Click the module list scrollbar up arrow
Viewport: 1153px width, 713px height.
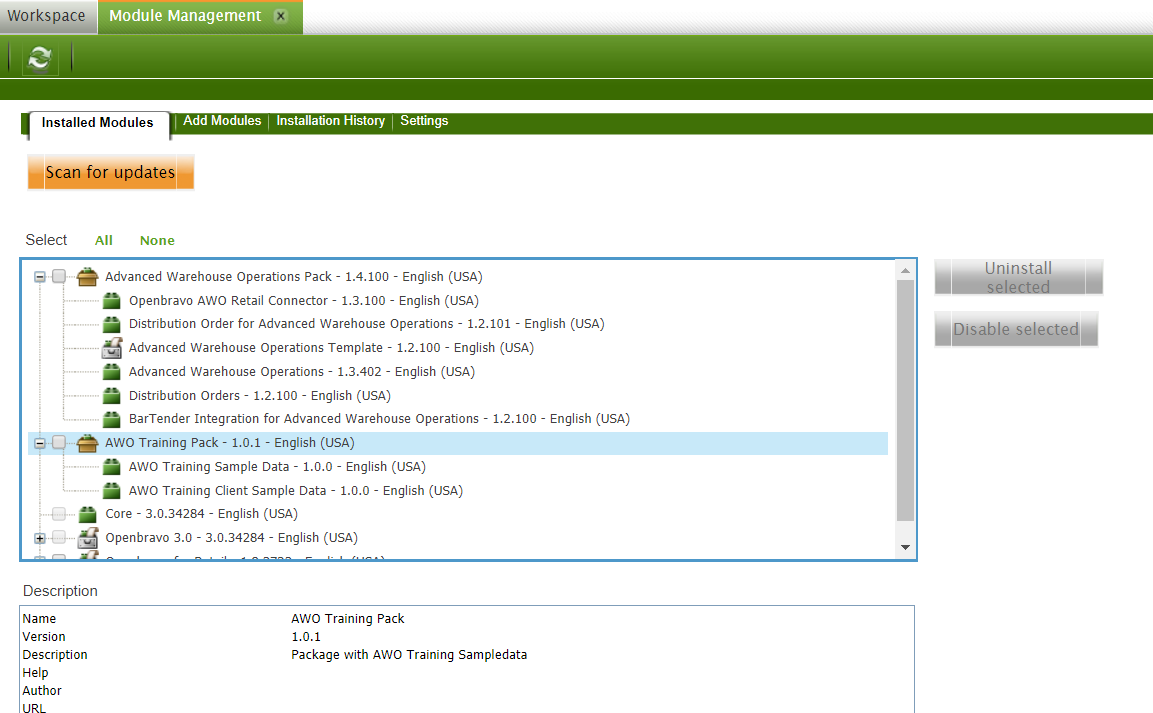point(905,270)
